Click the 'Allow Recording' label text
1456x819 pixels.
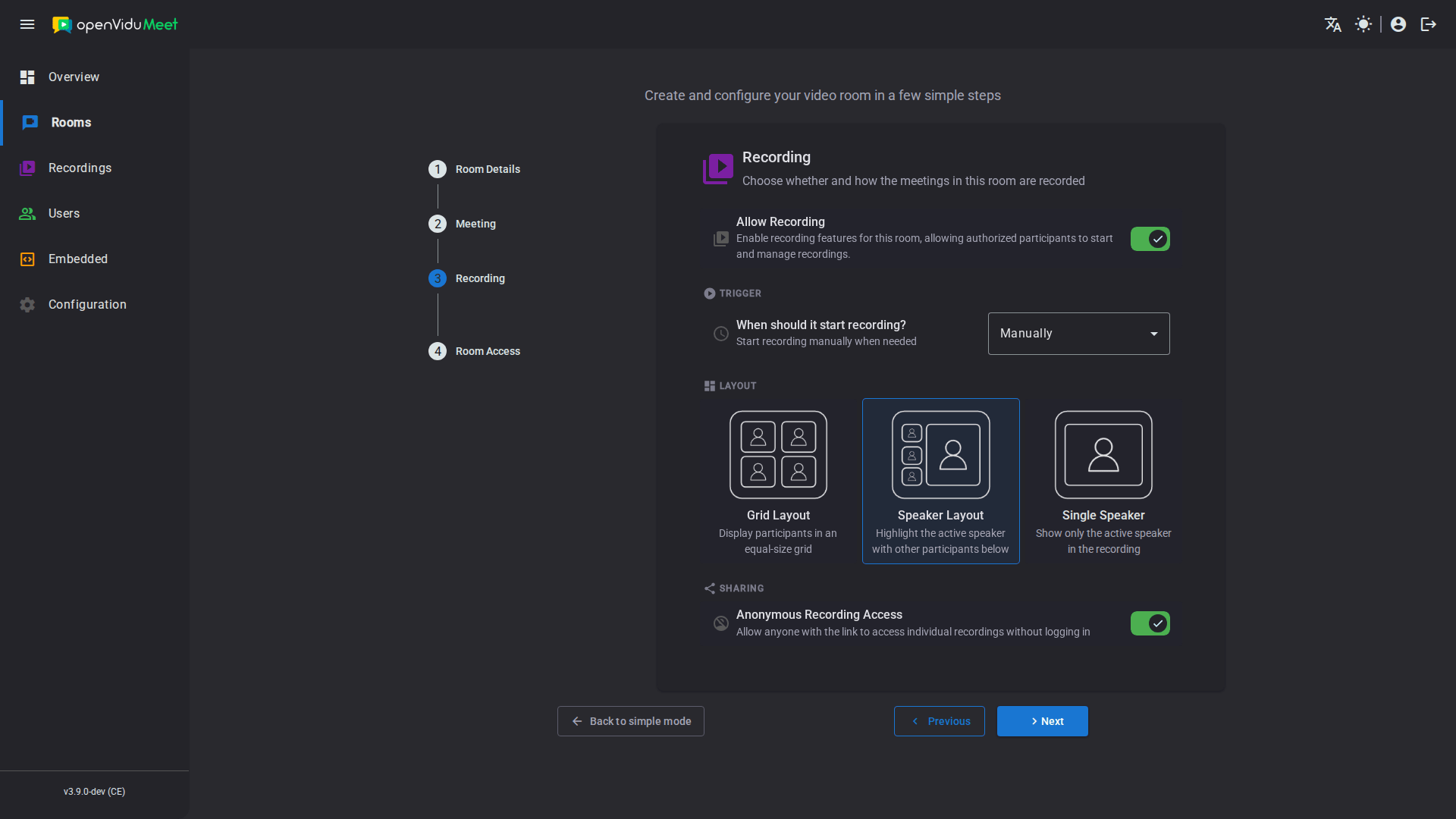coord(780,222)
